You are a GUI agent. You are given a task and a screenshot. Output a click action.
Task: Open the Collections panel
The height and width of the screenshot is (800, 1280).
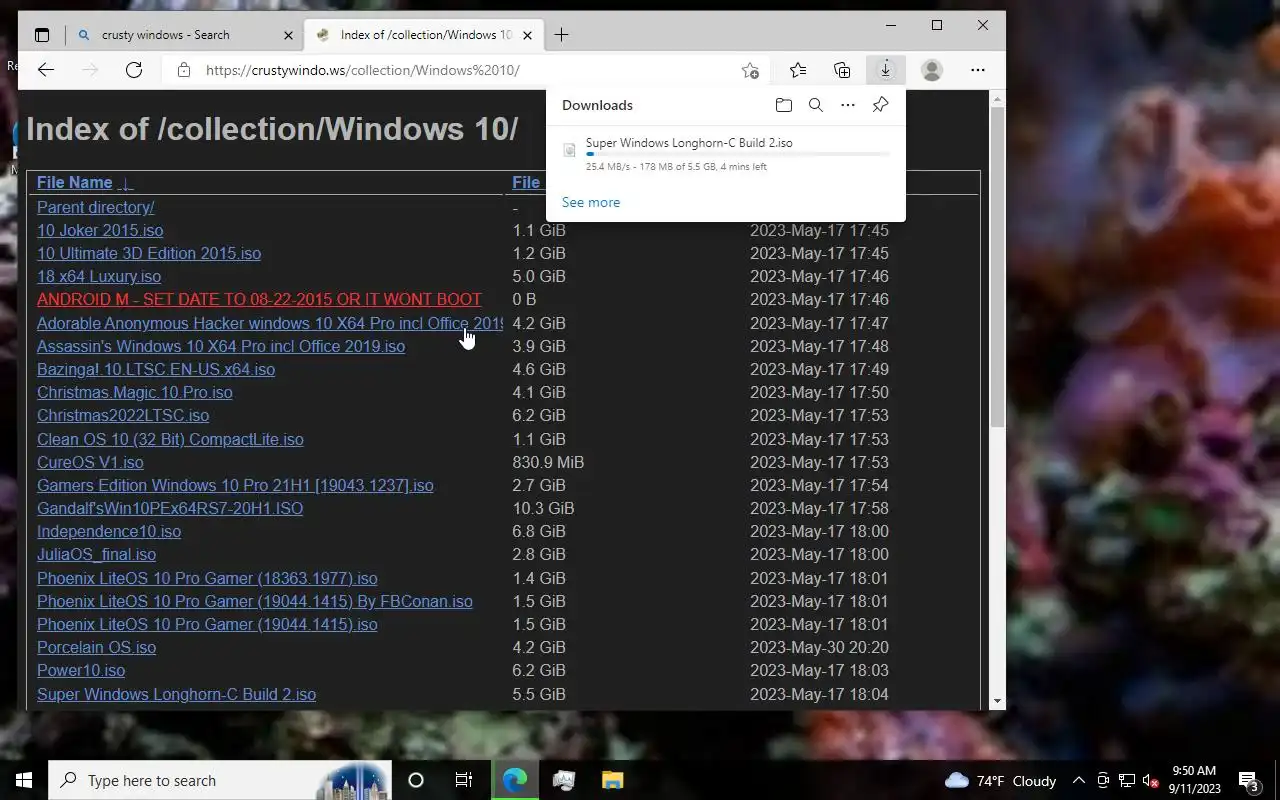point(842,70)
